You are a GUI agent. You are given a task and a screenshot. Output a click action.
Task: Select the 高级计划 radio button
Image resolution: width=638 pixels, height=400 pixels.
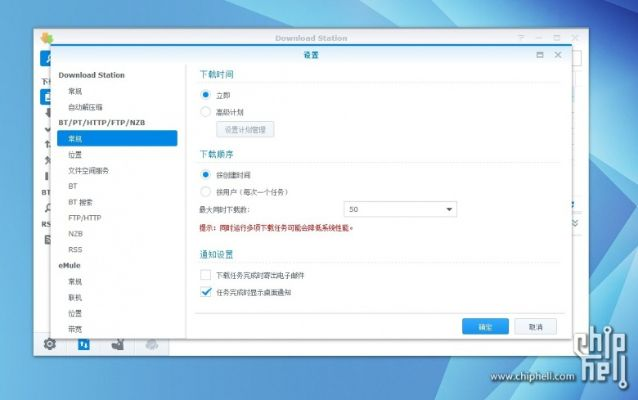click(x=205, y=111)
